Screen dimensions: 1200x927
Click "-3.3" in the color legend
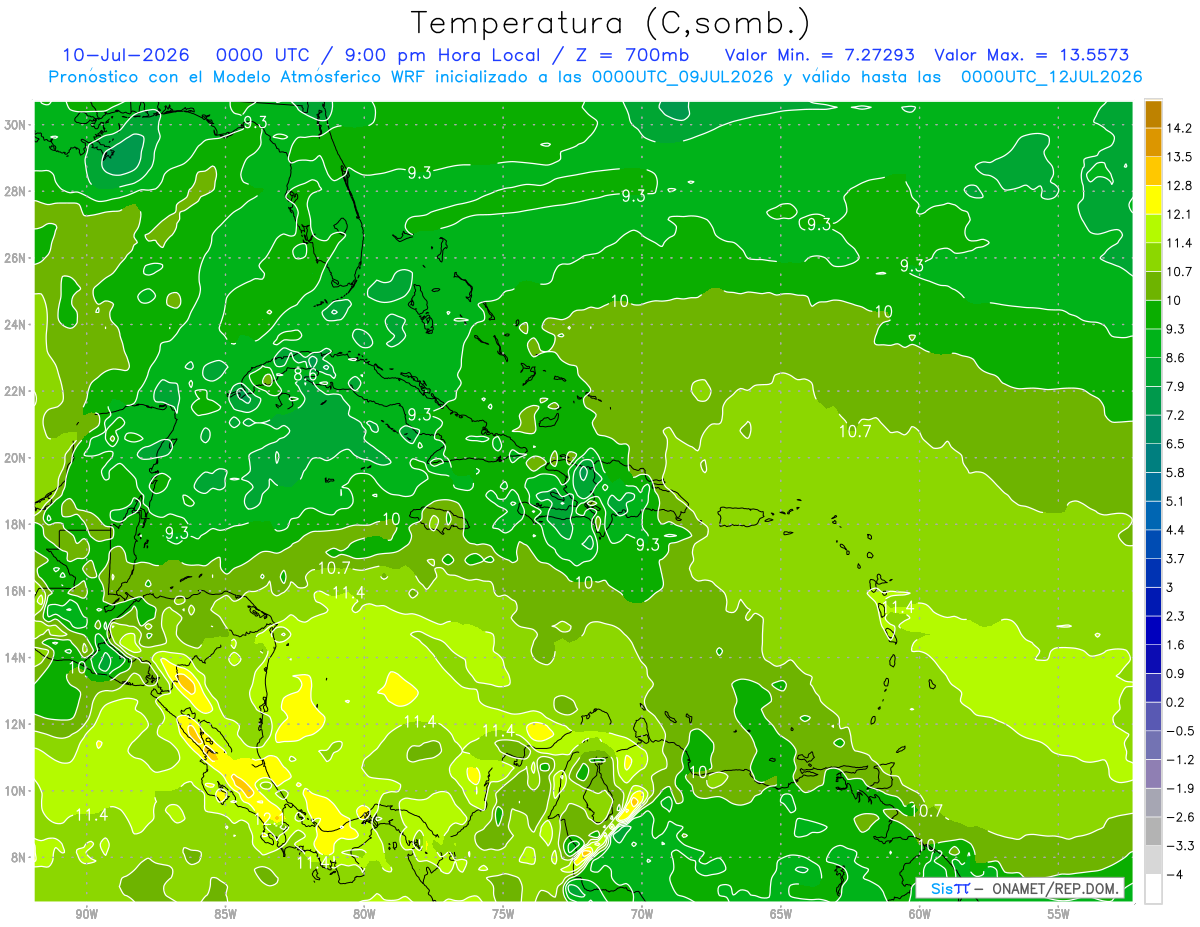coord(1180,846)
